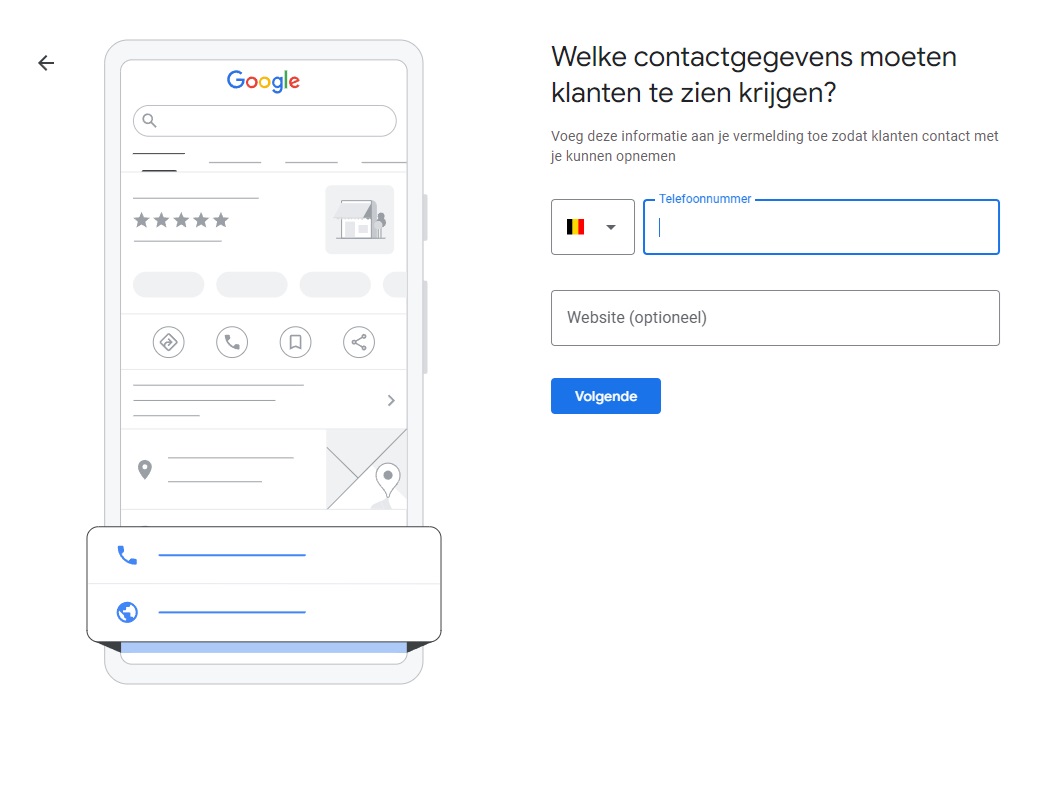Click the chevron arrow in the business details row
This screenshot has height=812, width=1053.
click(x=391, y=400)
